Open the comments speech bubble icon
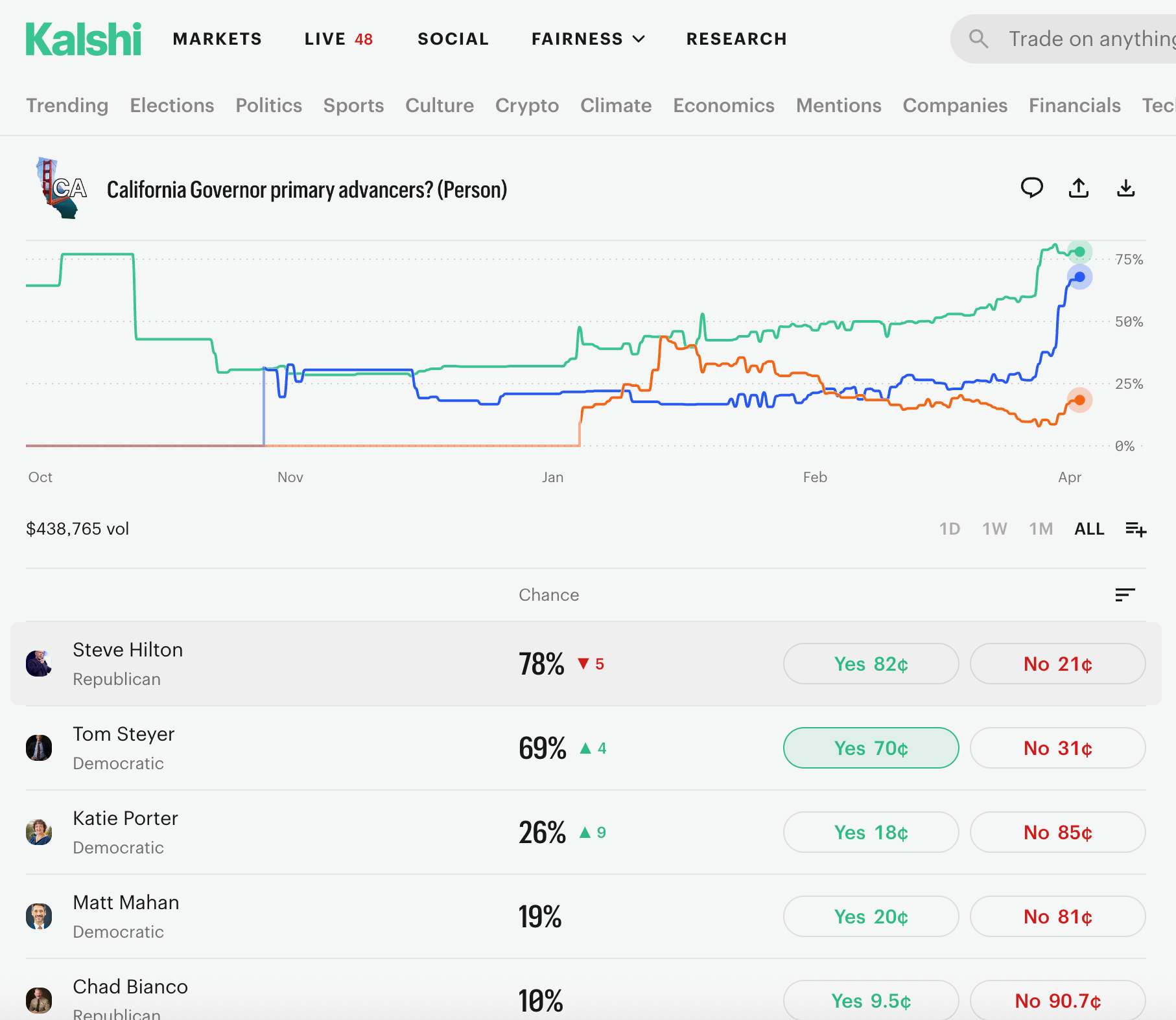 tap(1031, 188)
